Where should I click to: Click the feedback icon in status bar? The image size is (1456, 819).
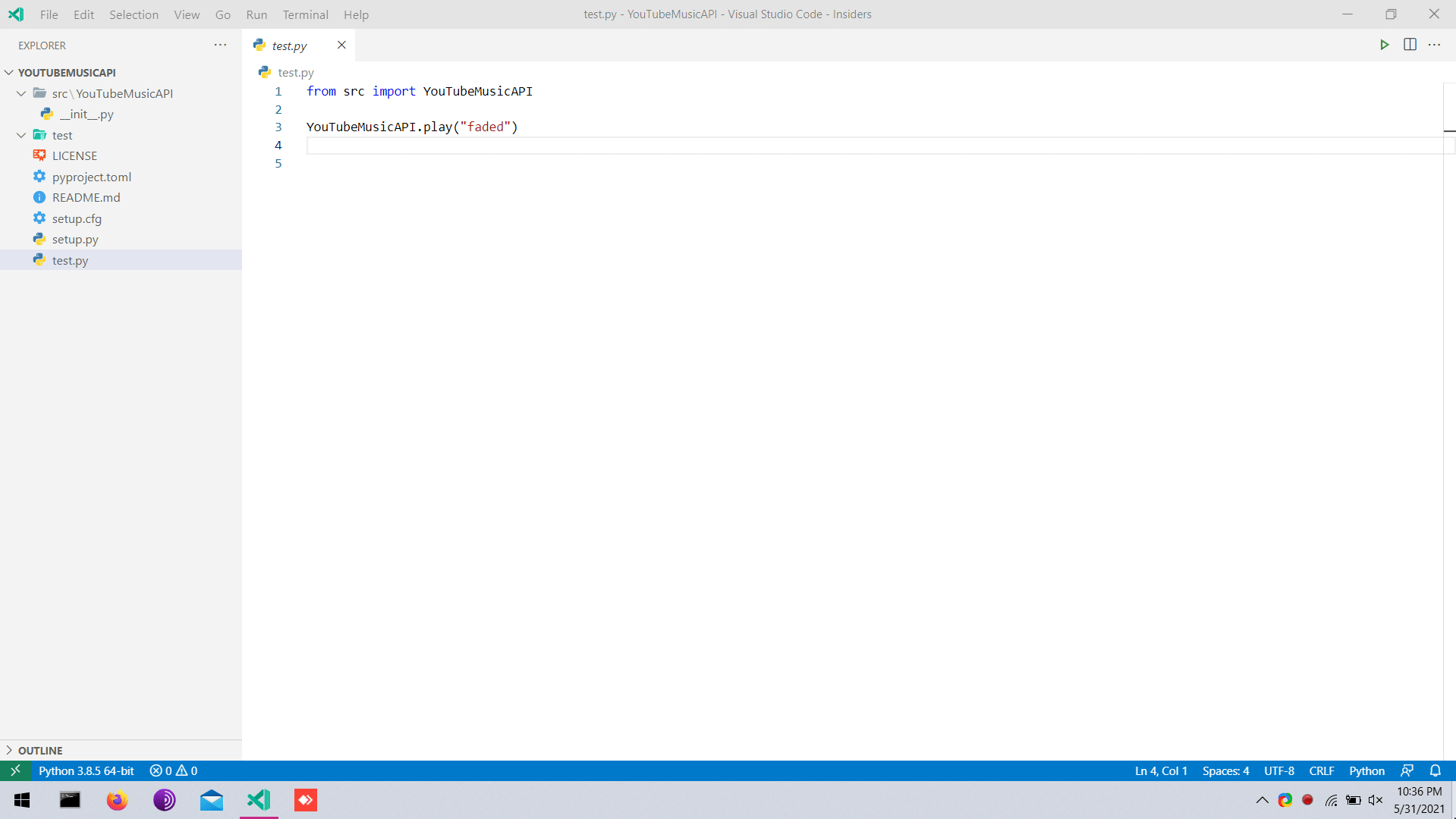[x=1407, y=770]
